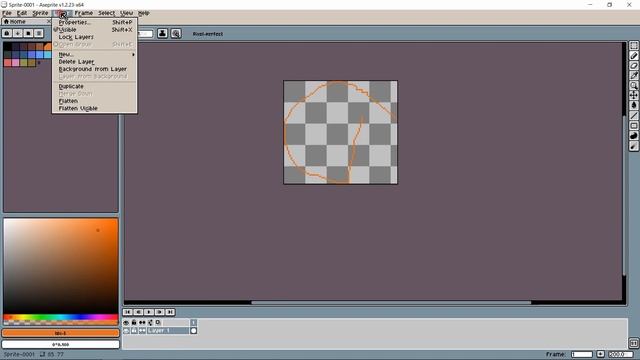Choose Background from Layer

tap(94, 69)
